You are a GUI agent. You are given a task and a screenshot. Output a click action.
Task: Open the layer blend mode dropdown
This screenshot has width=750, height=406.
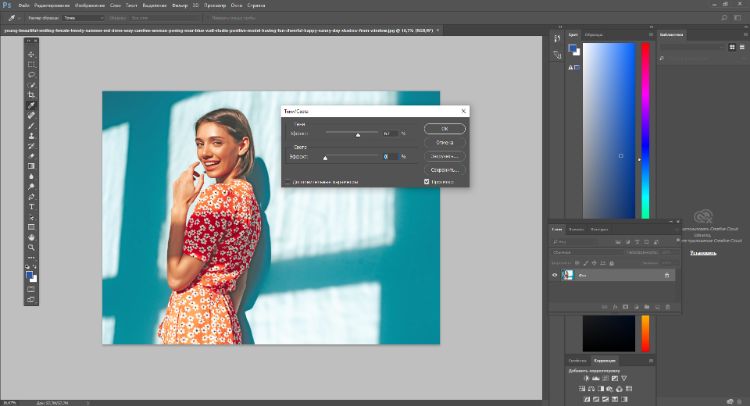pyautogui.click(x=586, y=252)
